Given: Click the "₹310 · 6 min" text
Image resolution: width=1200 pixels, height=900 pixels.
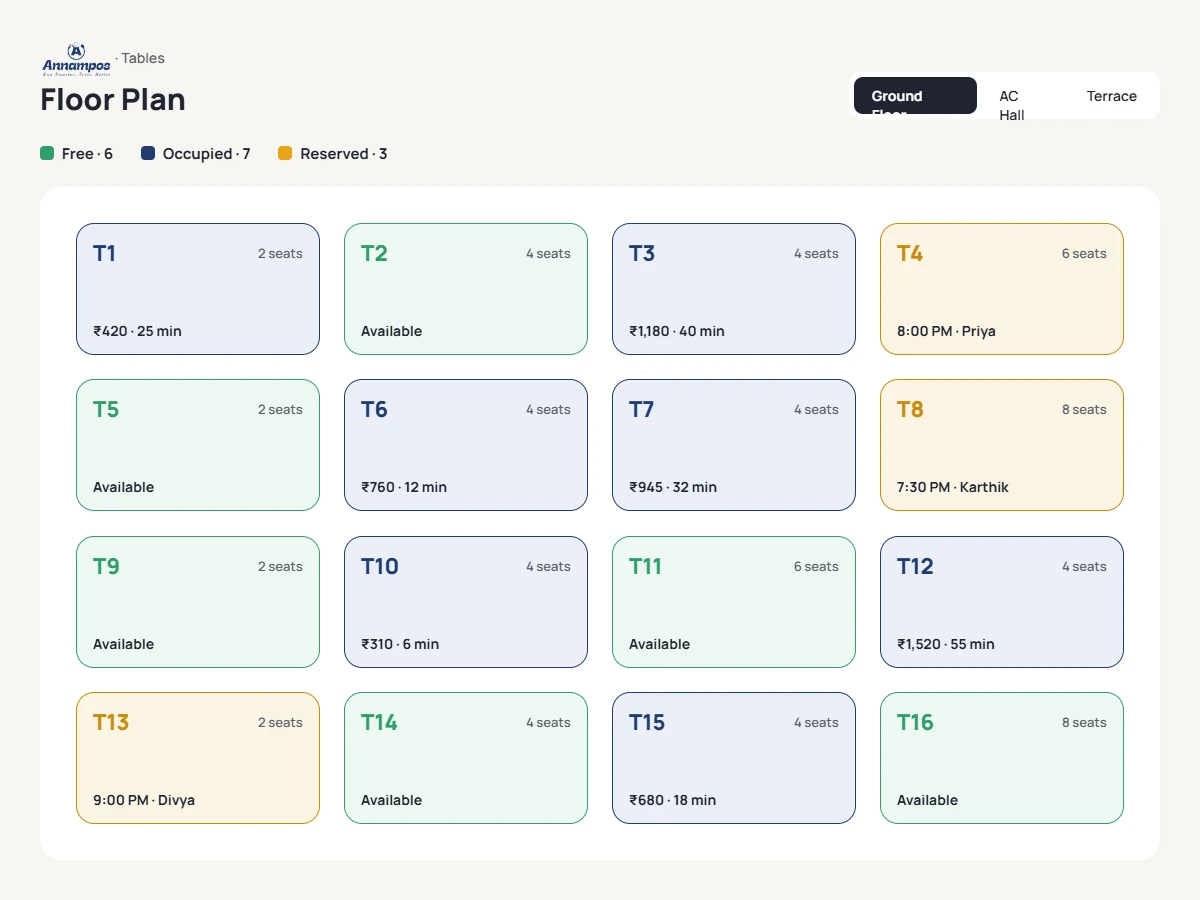Looking at the screenshot, I should coord(400,644).
